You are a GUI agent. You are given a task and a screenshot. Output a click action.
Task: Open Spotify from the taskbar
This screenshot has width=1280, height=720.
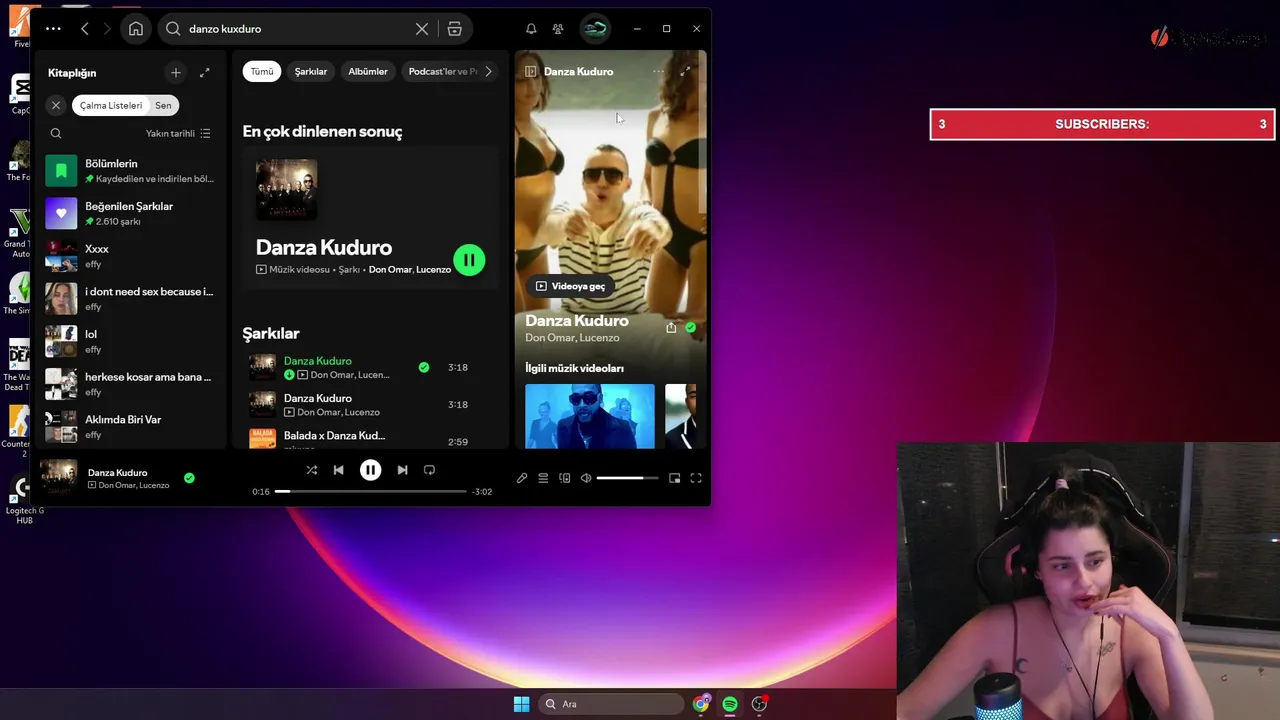(x=730, y=704)
